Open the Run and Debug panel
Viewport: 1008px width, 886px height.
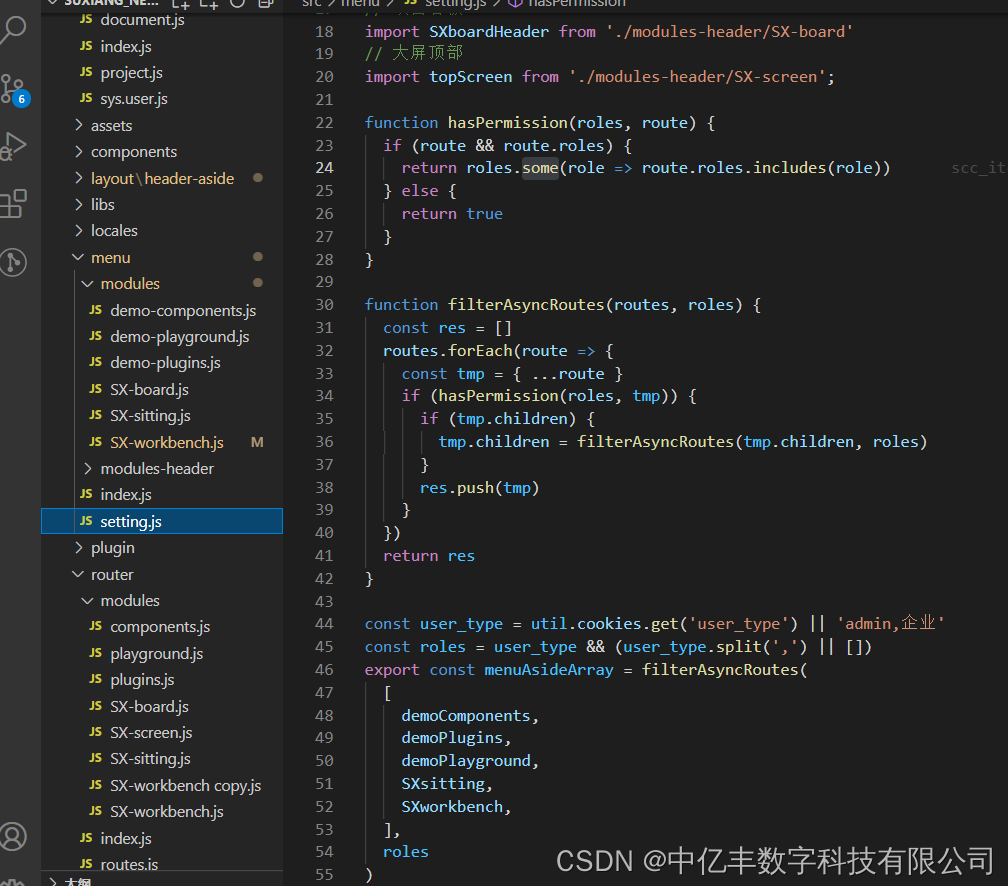16,145
